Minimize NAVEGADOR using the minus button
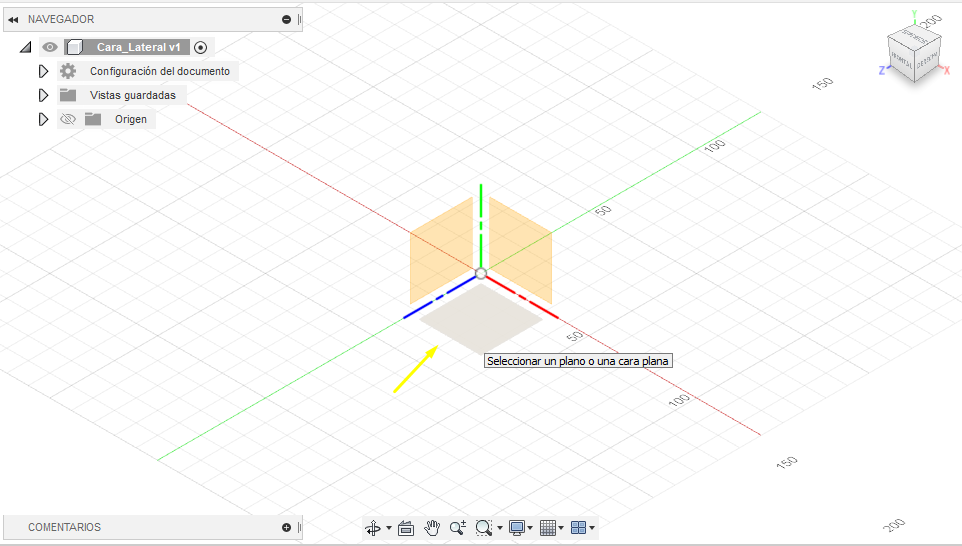 (x=286, y=20)
